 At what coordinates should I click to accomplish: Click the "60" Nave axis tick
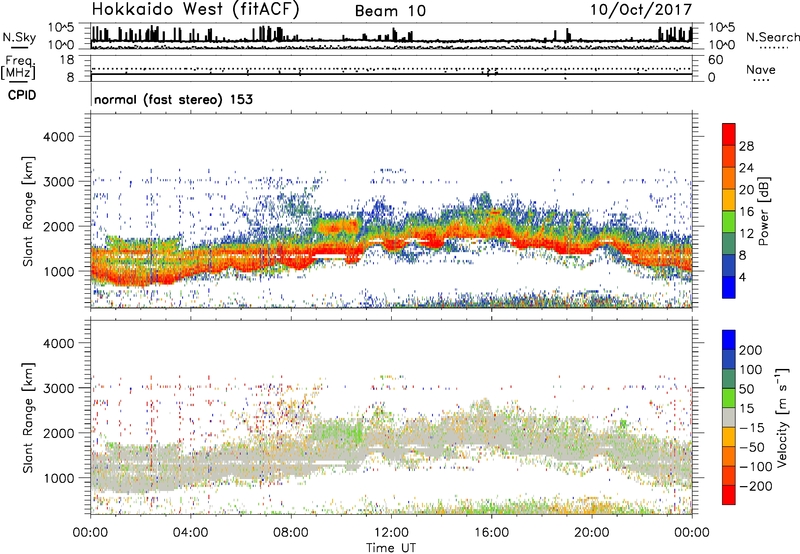tap(716, 60)
